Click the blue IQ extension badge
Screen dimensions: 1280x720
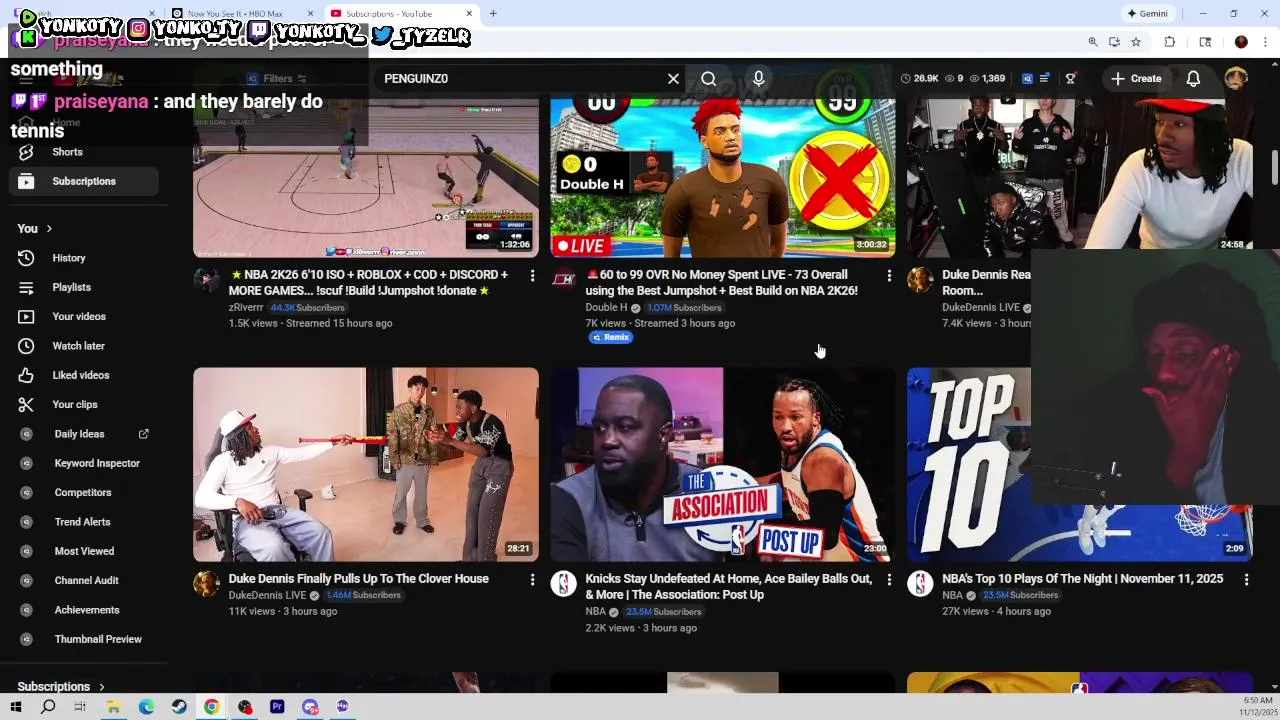[x=1027, y=78]
